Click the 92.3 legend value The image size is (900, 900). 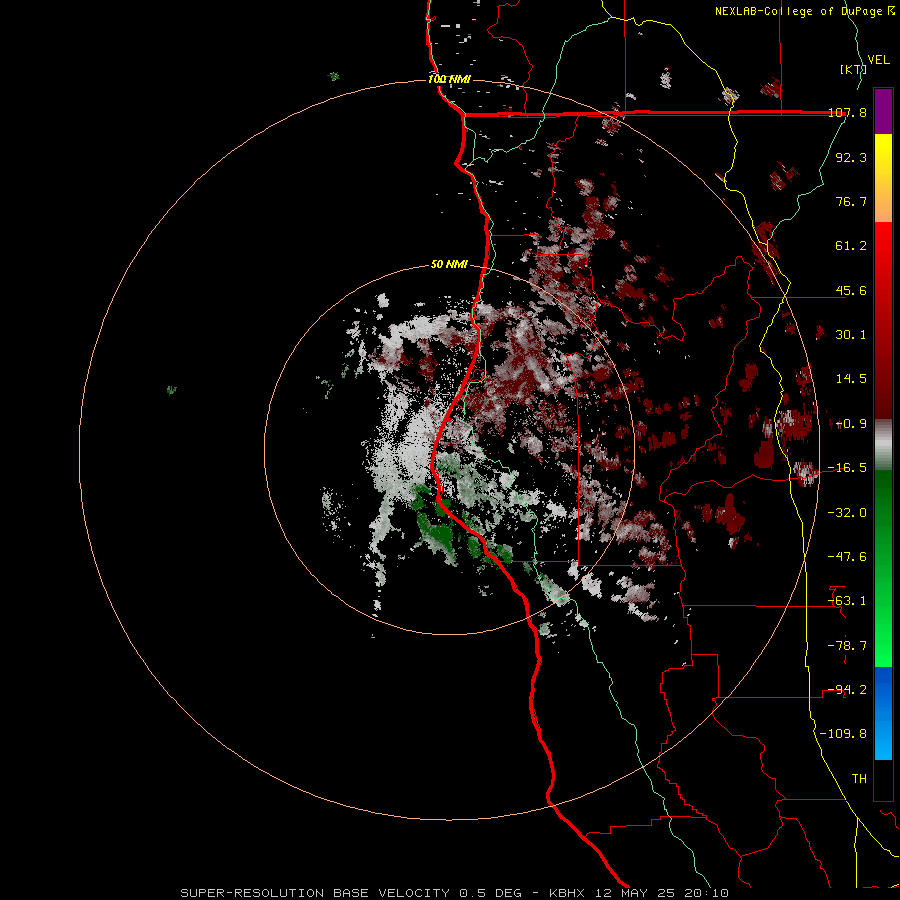point(851,157)
